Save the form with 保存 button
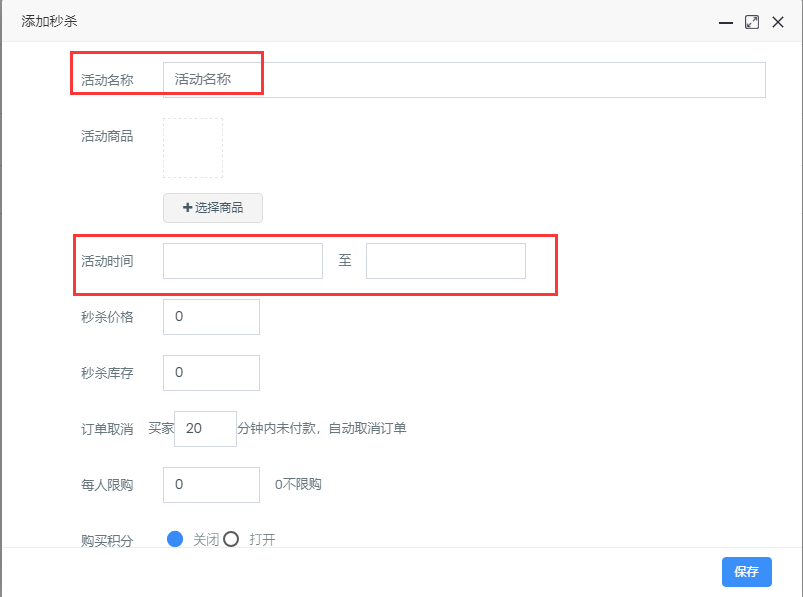 pyautogui.click(x=747, y=572)
